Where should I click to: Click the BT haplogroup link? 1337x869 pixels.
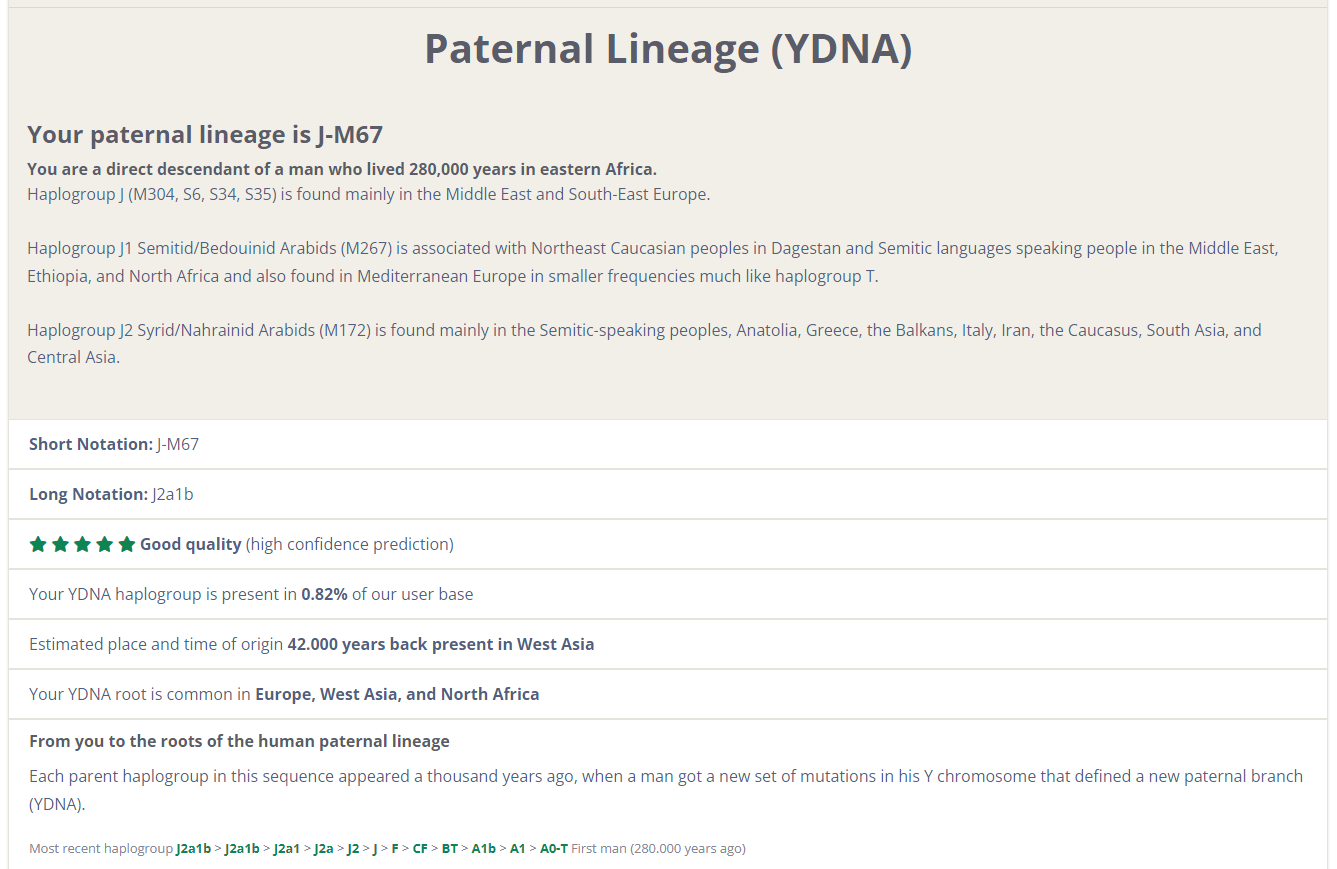(450, 848)
